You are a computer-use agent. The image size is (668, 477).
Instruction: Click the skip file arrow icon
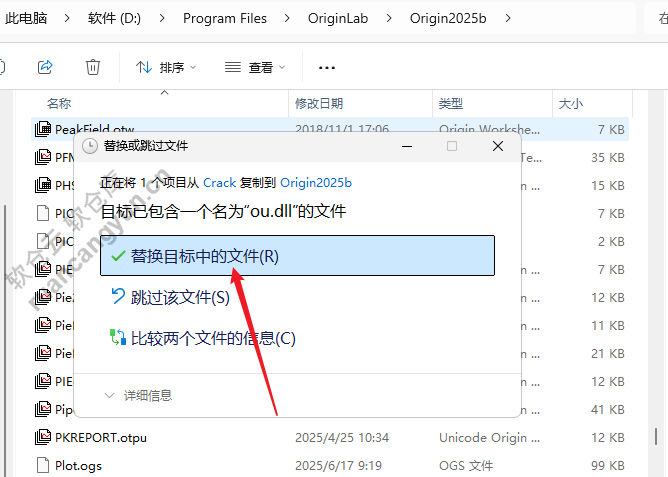coord(118,297)
